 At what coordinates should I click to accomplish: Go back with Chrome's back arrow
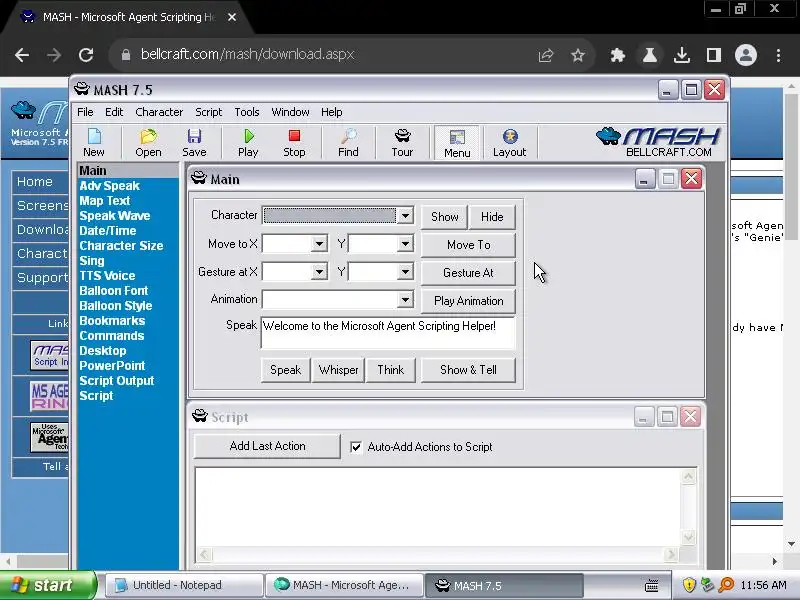[x=22, y=55]
